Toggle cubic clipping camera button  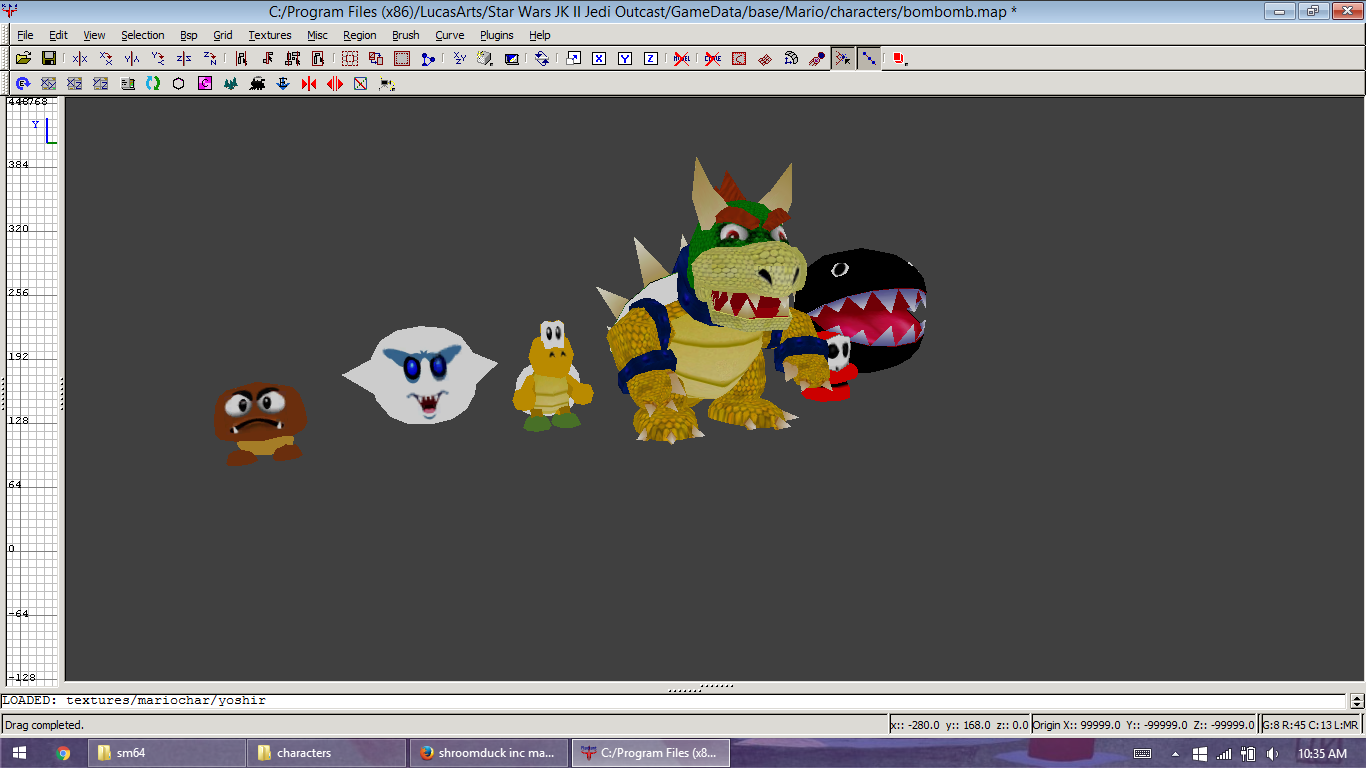pos(511,59)
